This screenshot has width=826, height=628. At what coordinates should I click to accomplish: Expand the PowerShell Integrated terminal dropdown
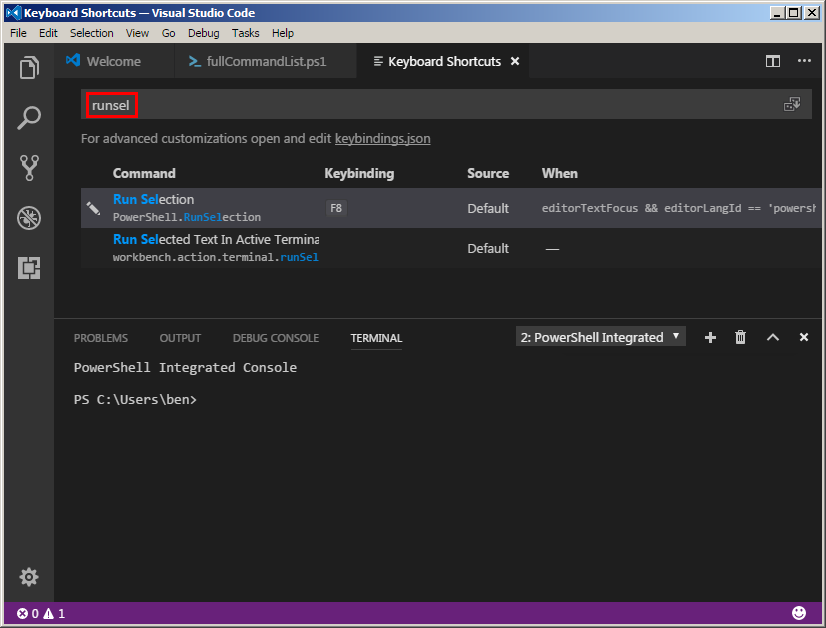pyautogui.click(x=601, y=337)
